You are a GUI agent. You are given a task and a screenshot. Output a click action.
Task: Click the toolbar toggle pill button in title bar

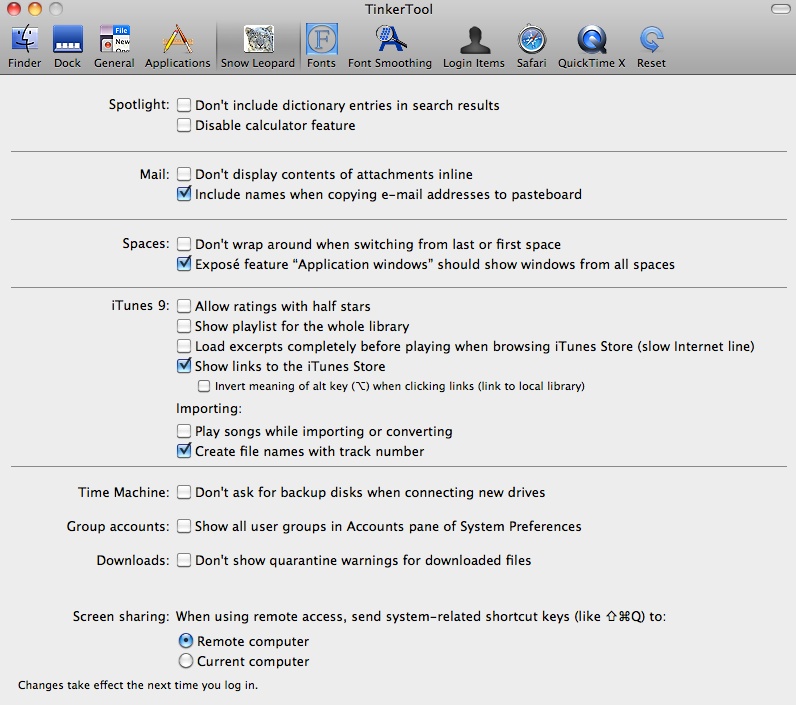tap(780, 9)
